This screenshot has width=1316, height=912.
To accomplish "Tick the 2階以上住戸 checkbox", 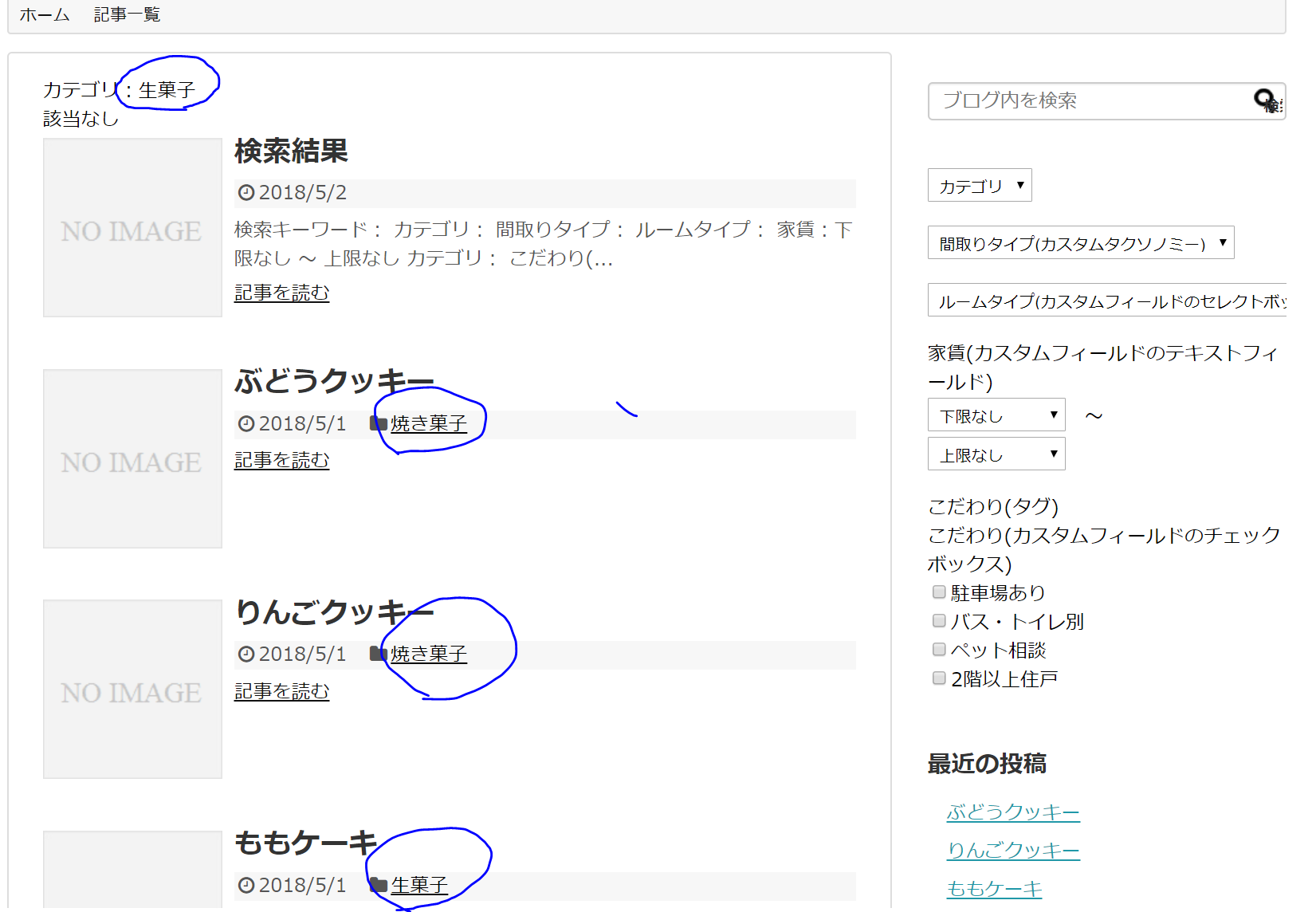I will (x=939, y=678).
